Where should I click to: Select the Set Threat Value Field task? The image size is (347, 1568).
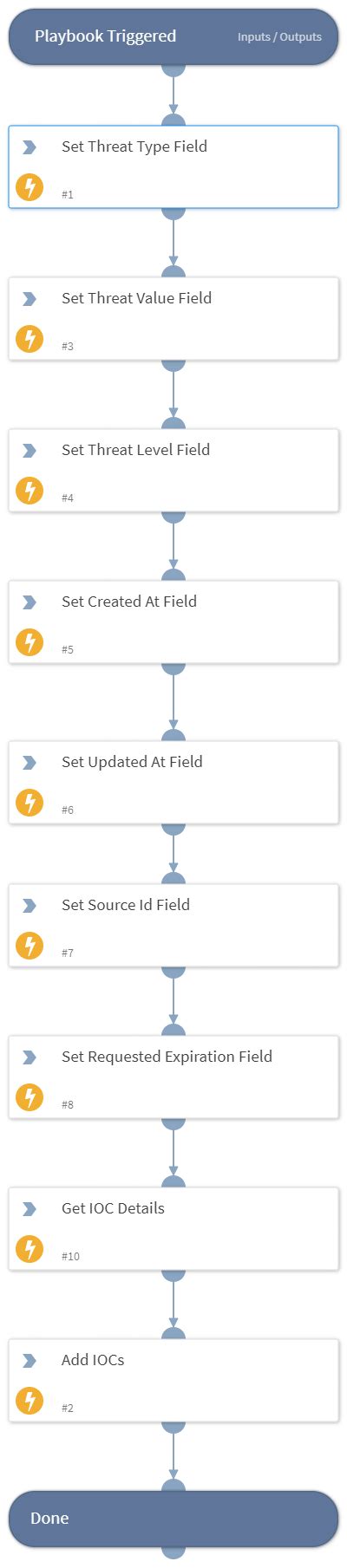(x=173, y=318)
